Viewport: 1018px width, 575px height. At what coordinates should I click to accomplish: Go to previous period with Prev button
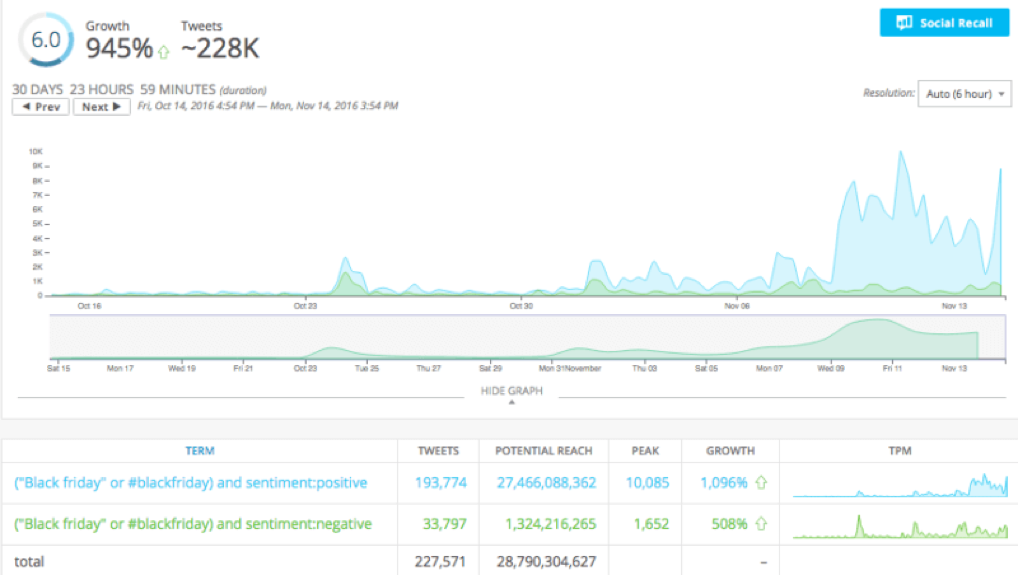click(x=40, y=107)
